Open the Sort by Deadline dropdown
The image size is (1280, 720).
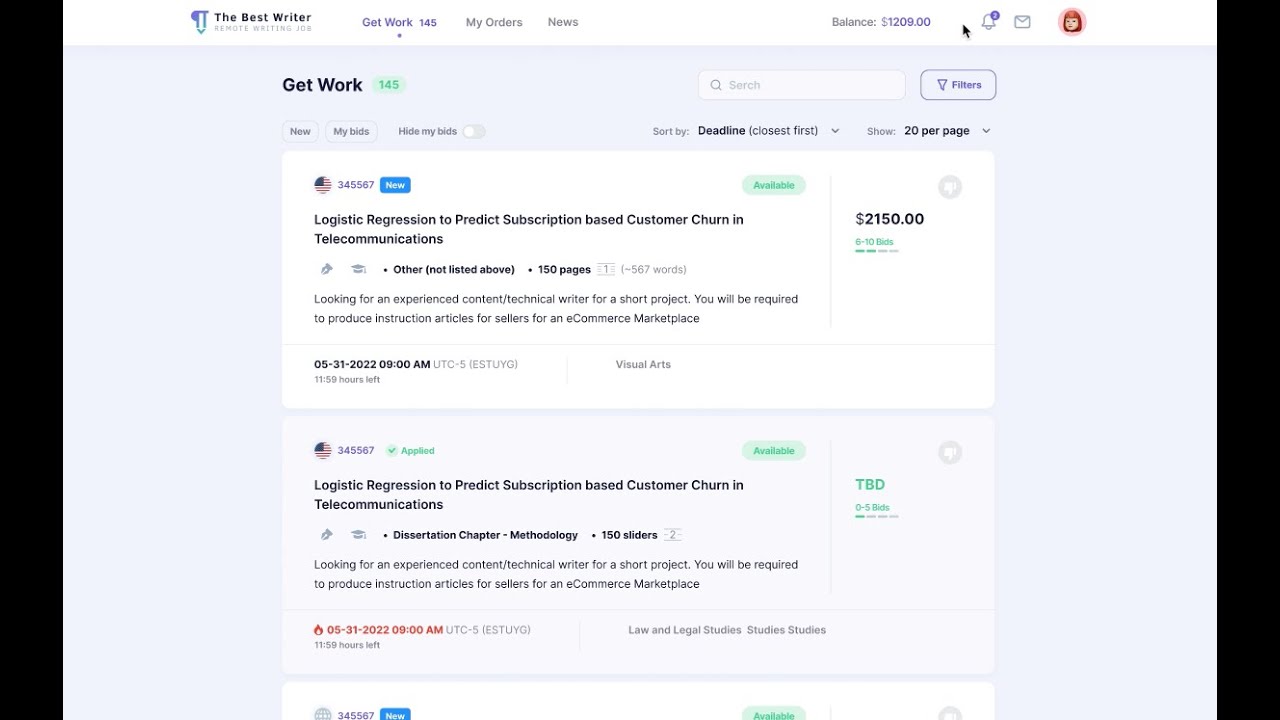768,131
